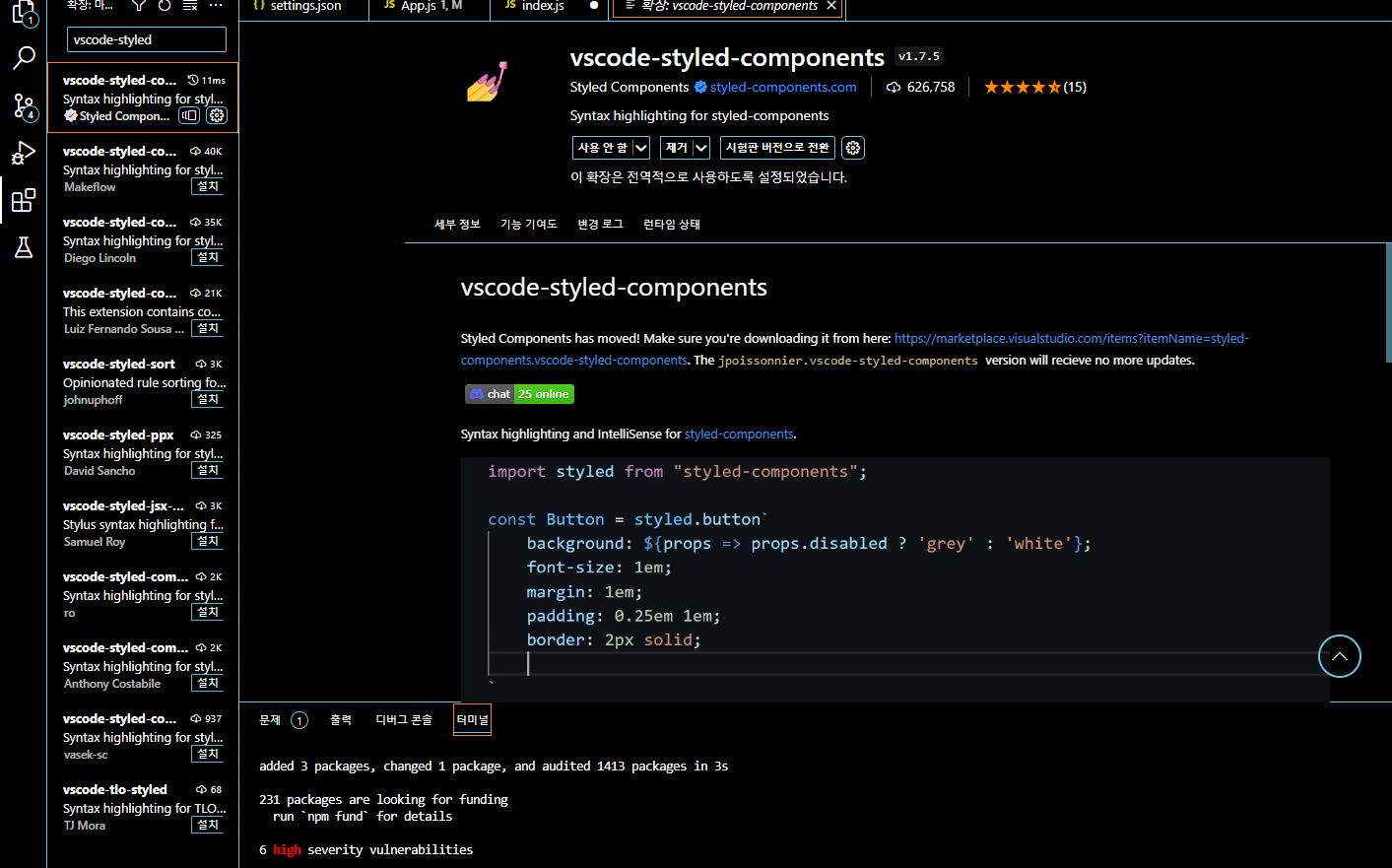
Task: Switch to the 터미널 terminal panel tab
Action: coord(472,720)
